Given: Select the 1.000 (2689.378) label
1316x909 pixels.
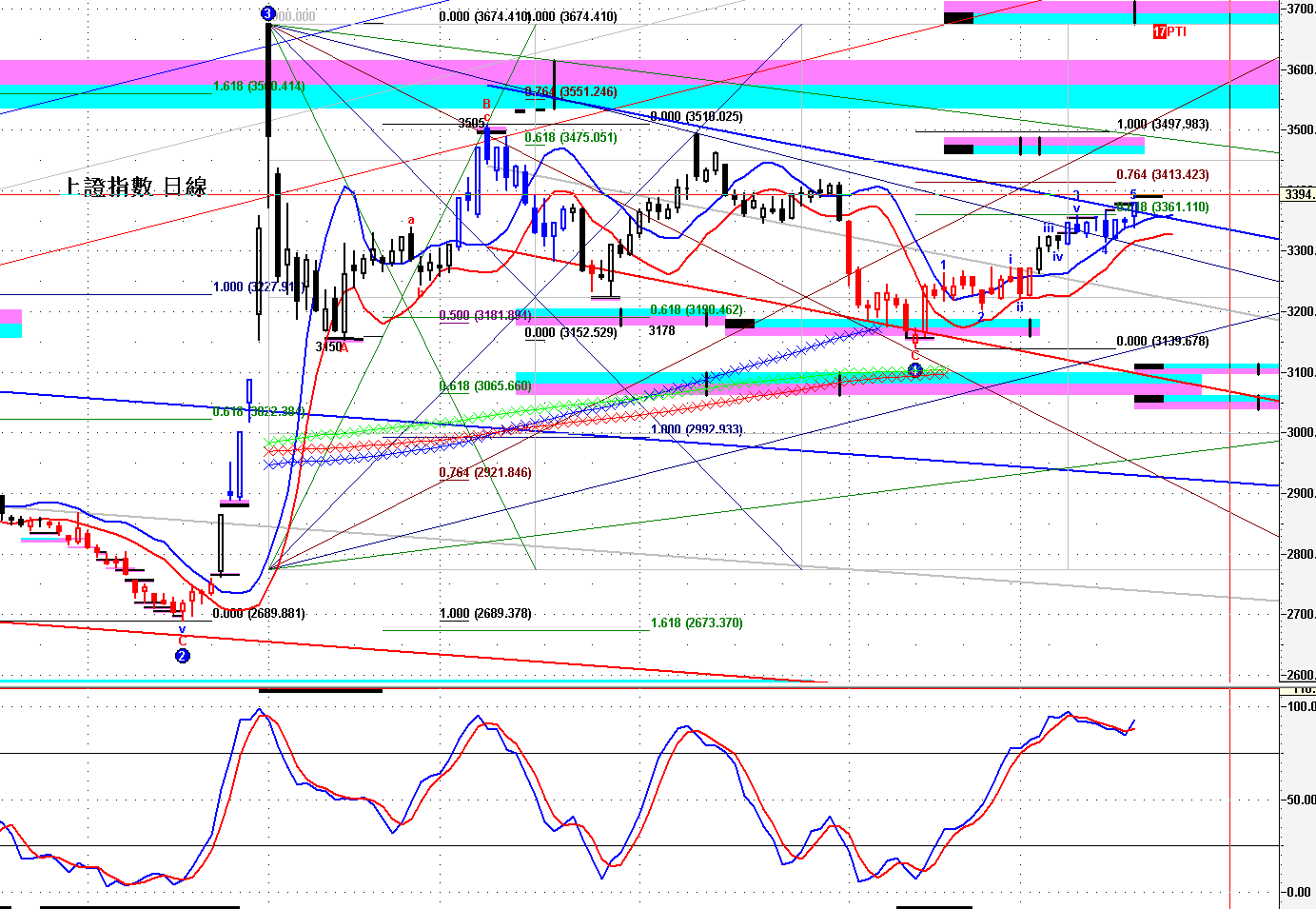Looking at the screenshot, I should 485,613.
